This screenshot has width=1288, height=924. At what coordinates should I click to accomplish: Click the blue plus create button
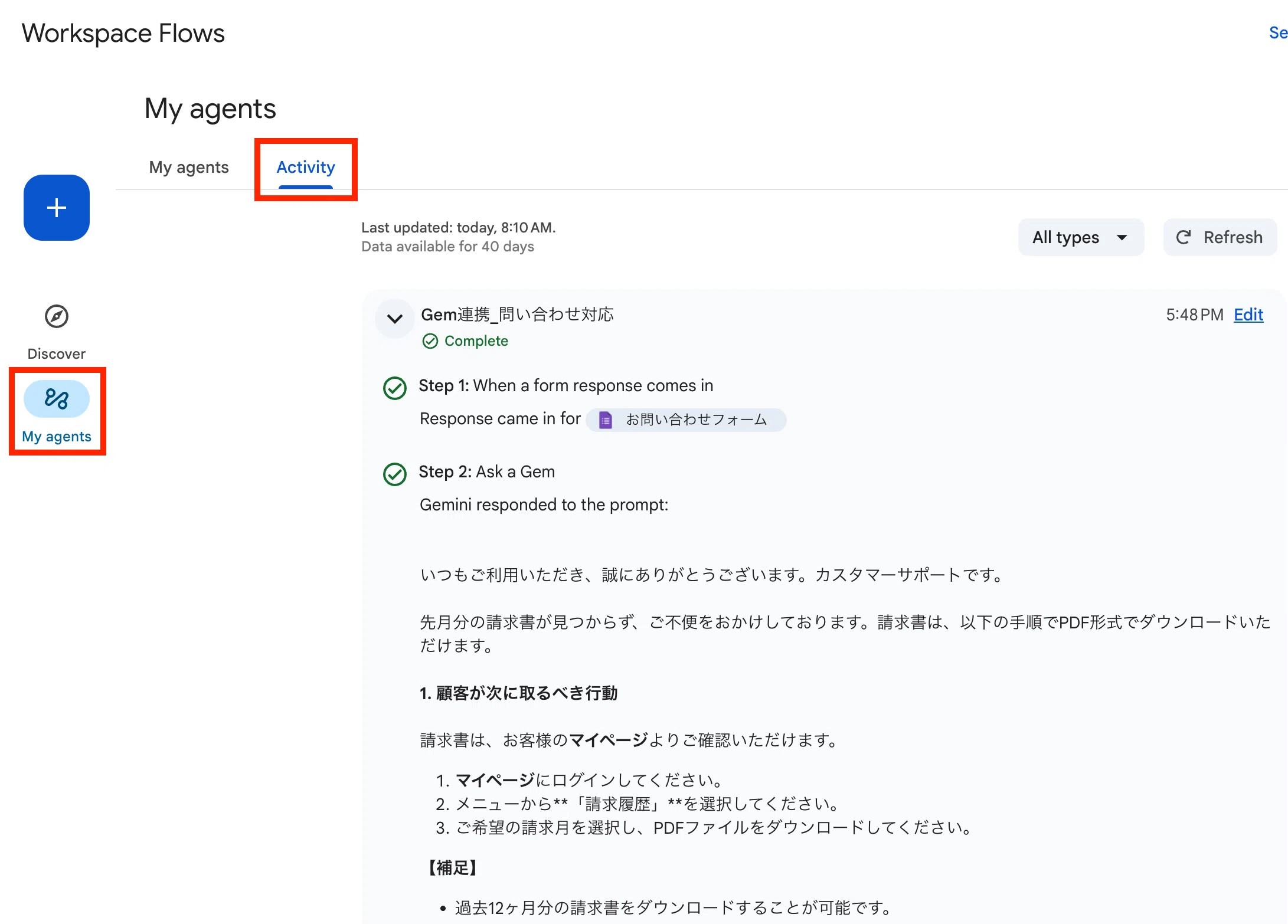coord(57,208)
